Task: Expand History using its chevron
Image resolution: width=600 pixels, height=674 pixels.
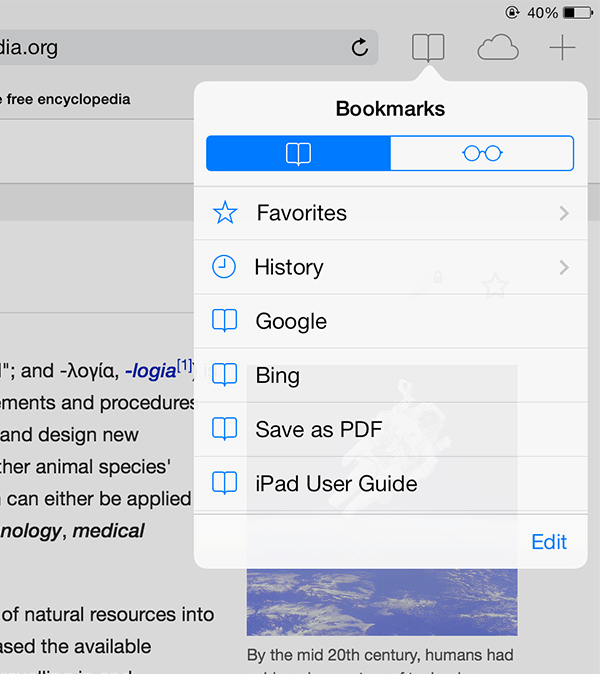Action: tap(564, 267)
